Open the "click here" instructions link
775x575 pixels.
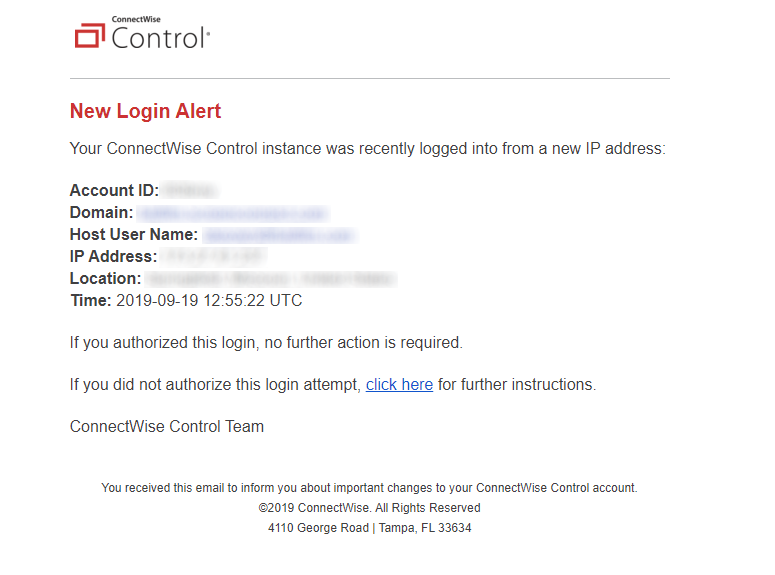point(399,384)
